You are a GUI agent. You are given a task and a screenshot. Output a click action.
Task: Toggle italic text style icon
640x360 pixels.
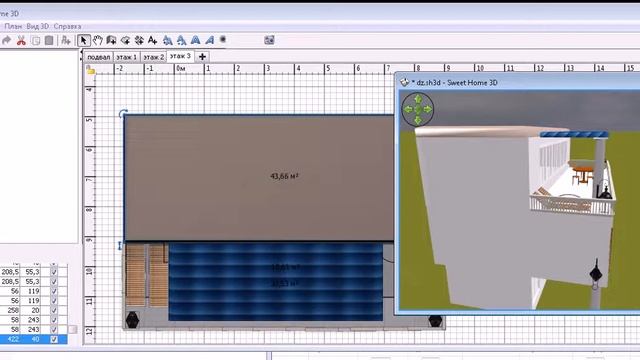210,40
